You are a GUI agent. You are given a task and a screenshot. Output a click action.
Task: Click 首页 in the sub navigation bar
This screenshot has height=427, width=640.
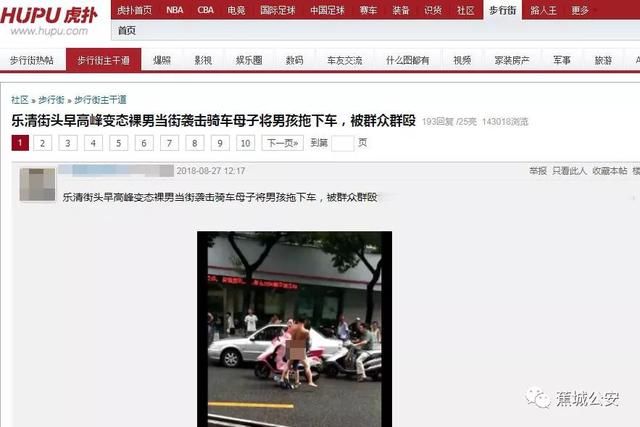tap(127, 30)
